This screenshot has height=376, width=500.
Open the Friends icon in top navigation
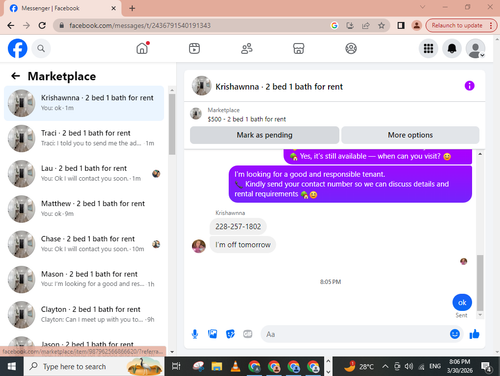[247, 49]
